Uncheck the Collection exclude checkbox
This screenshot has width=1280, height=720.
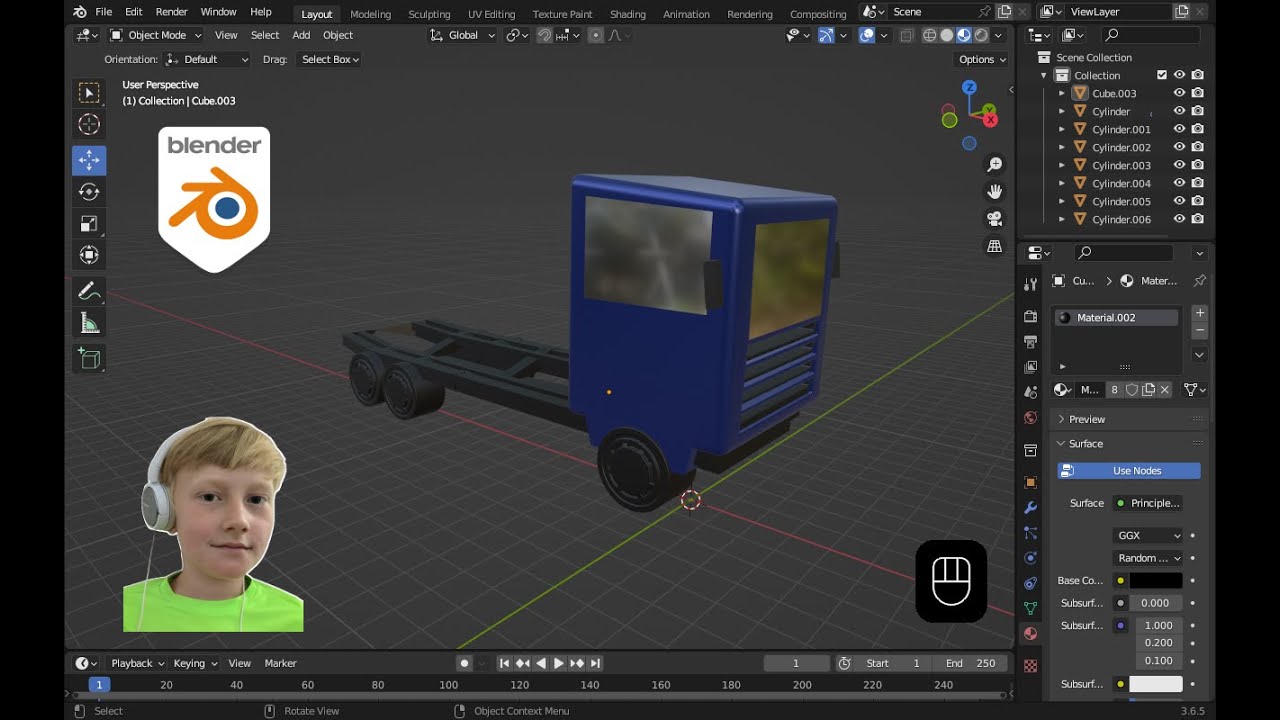click(1161, 75)
